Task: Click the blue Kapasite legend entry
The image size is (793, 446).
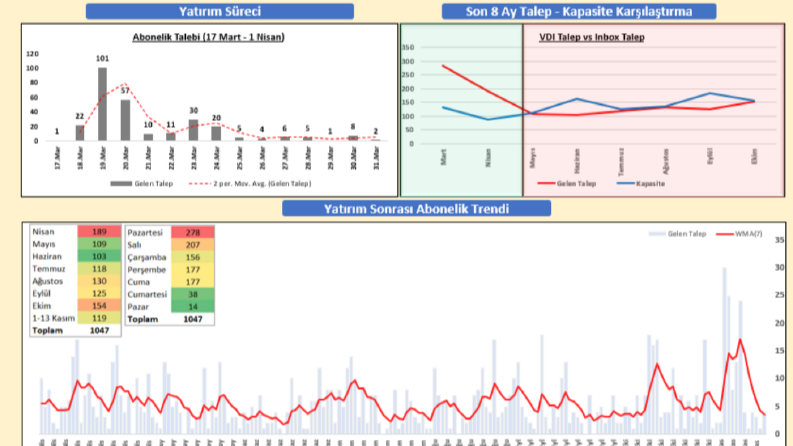Action: tap(641, 184)
